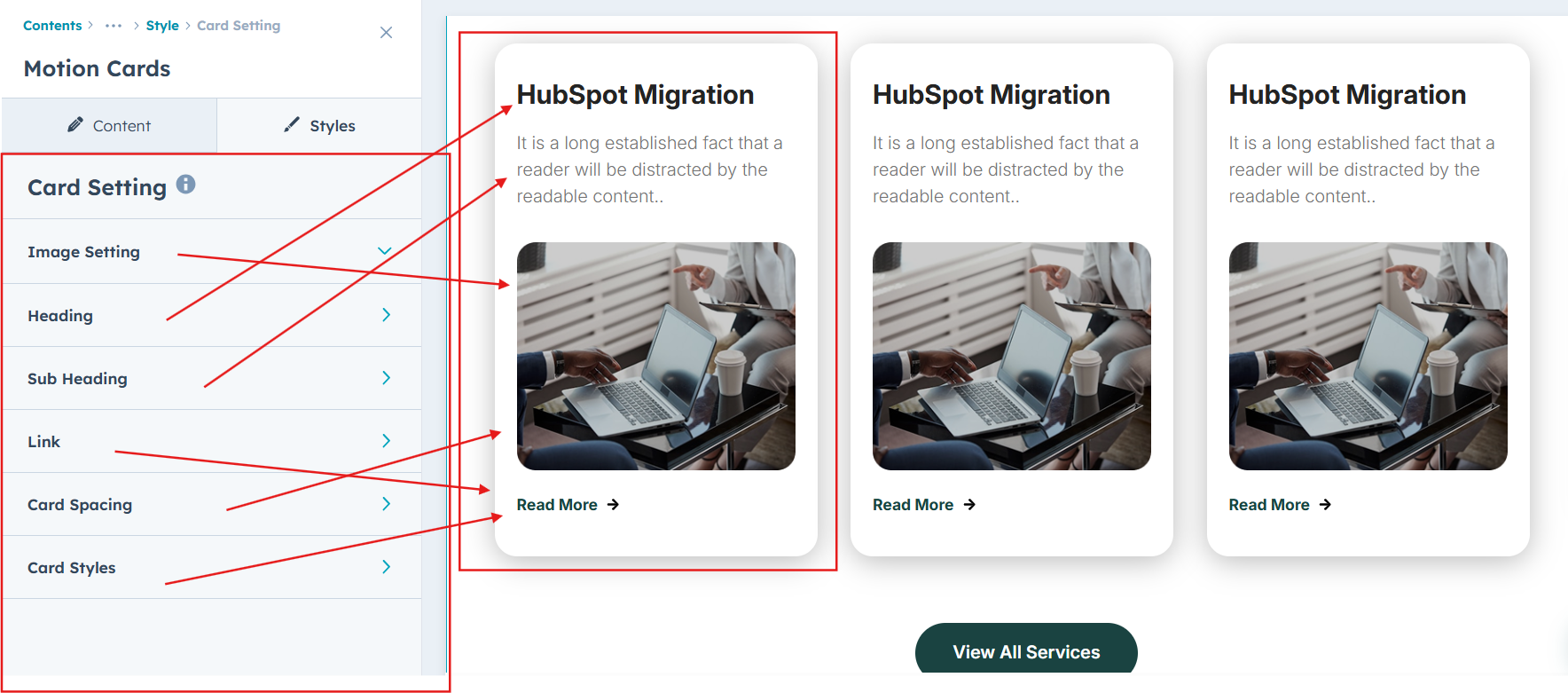Click arrow icon beside third Read More

[x=1325, y=505]
